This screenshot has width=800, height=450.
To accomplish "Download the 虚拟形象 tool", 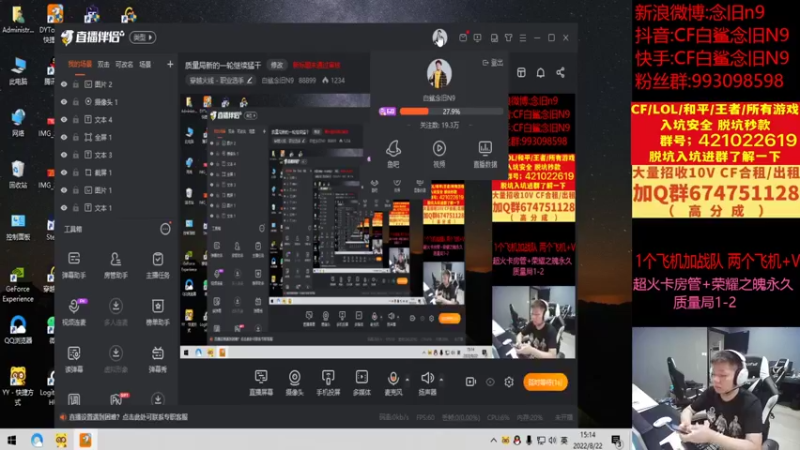I will coord(116,358).
